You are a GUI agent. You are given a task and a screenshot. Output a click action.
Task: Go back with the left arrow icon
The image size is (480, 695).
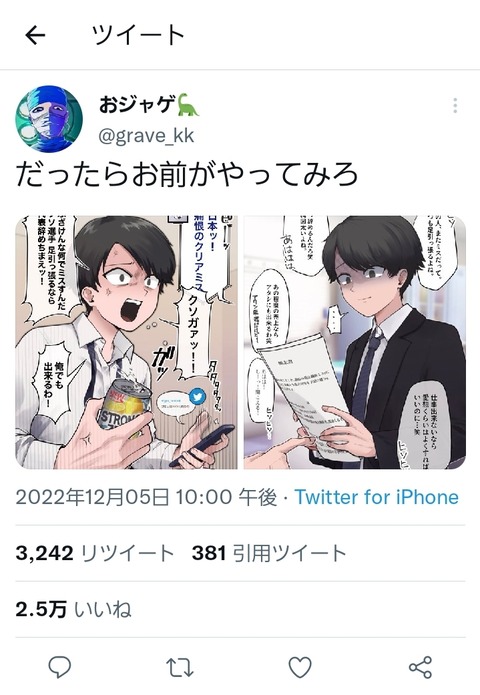pyautogui.click(x=35, y=35)
